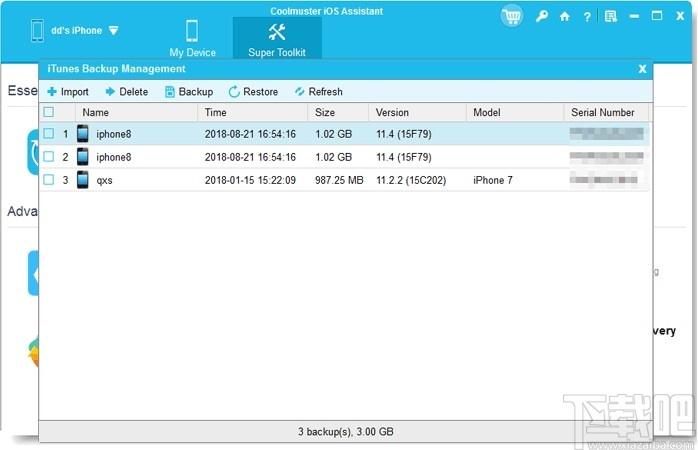
Task: Check the box for backup row 2
Action: pos(49,157)
